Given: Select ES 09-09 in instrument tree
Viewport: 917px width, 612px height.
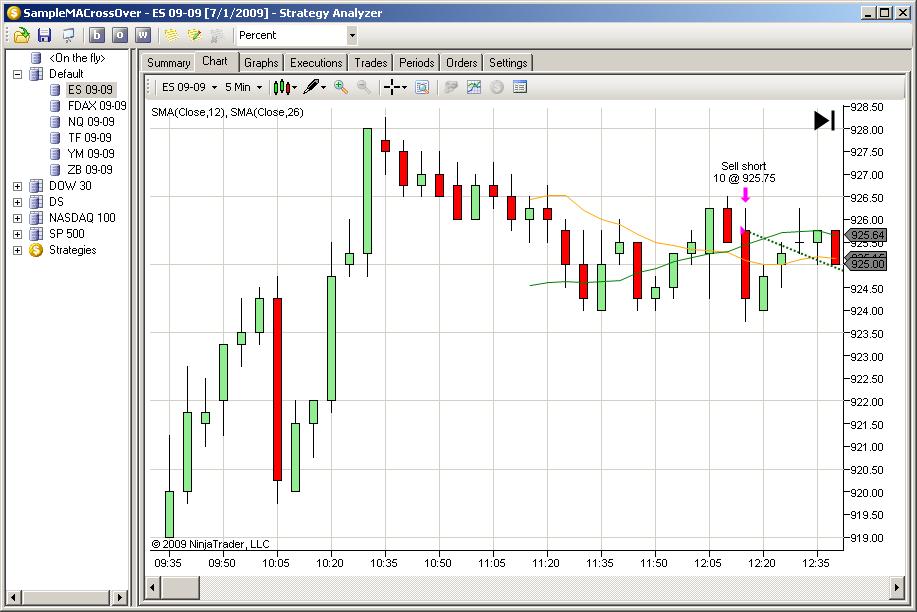Looking at the screenshot, I should pos(90,90).
